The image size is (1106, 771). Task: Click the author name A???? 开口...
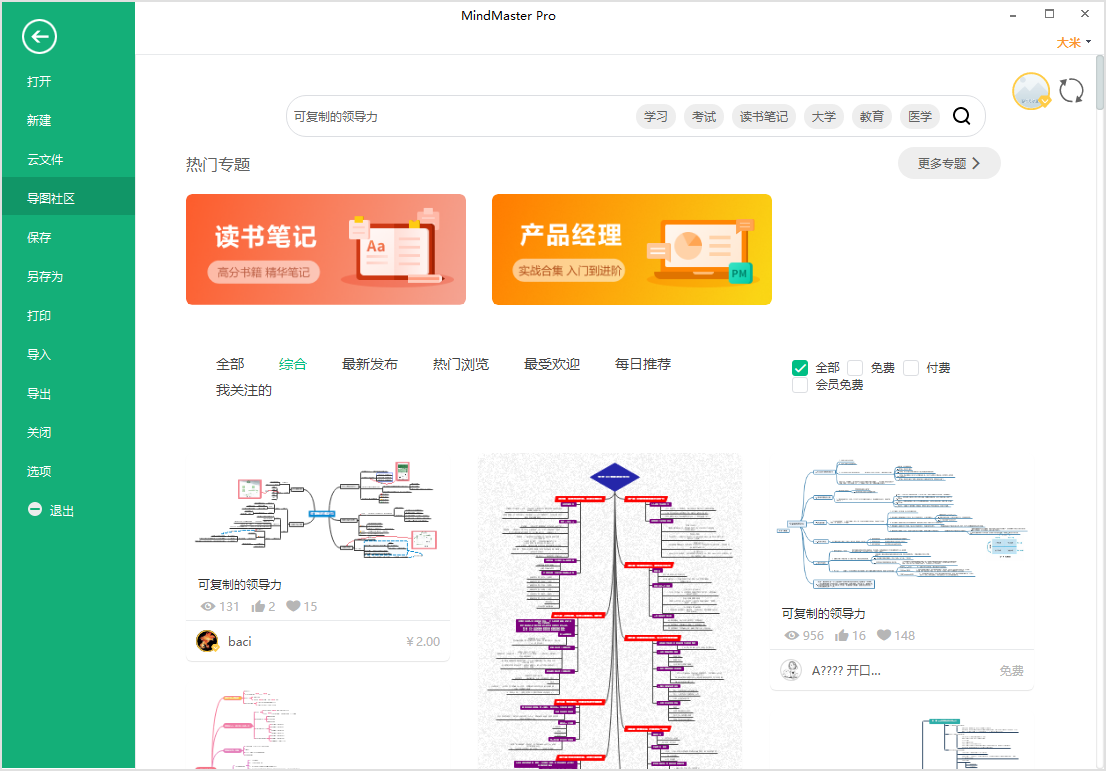(846, 670)
